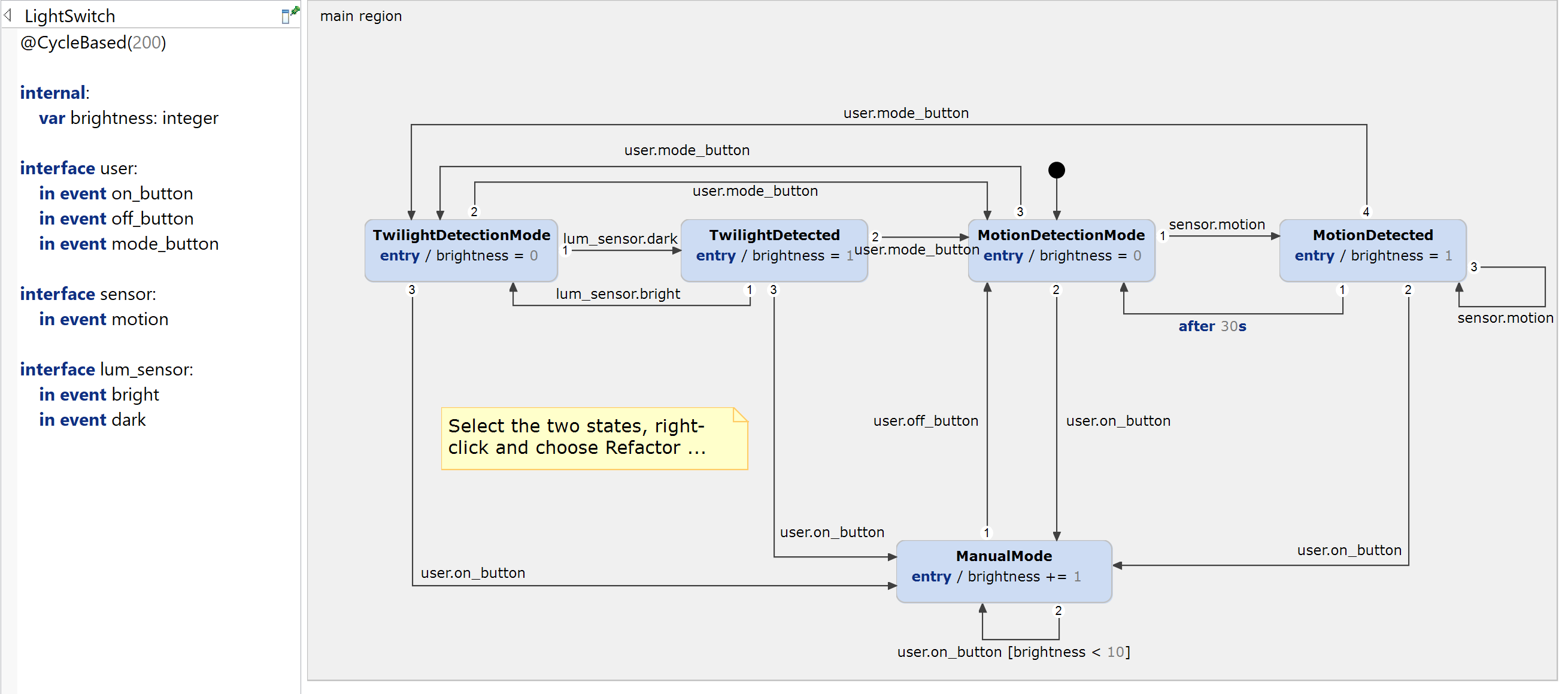Image resolution: width=1568 pixels, height=694 pixels.
Task: Select the TwilightDetectionMode state
Action: coord(461,250)
